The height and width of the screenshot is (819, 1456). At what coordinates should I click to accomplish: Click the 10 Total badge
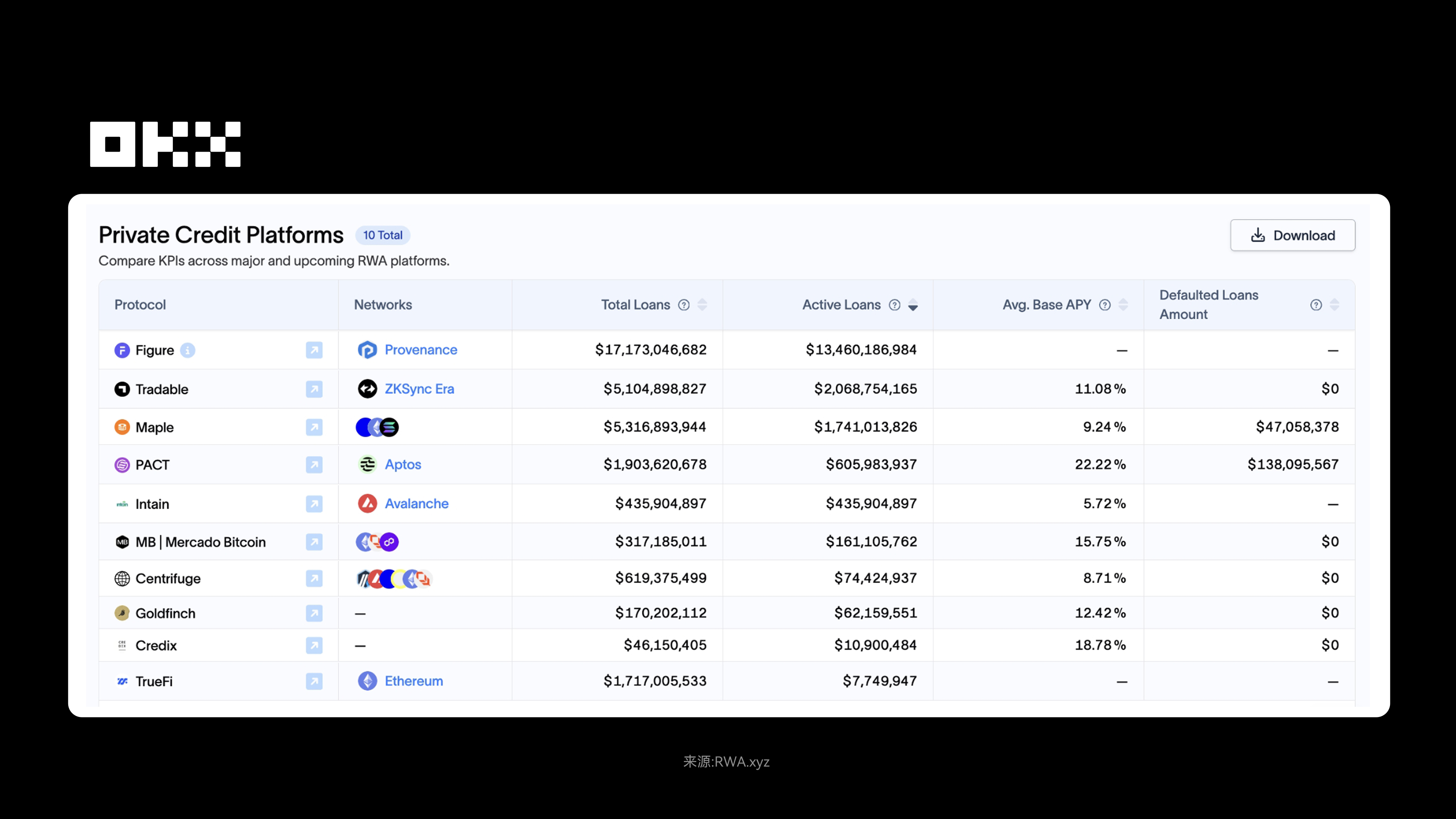point(383,235)
